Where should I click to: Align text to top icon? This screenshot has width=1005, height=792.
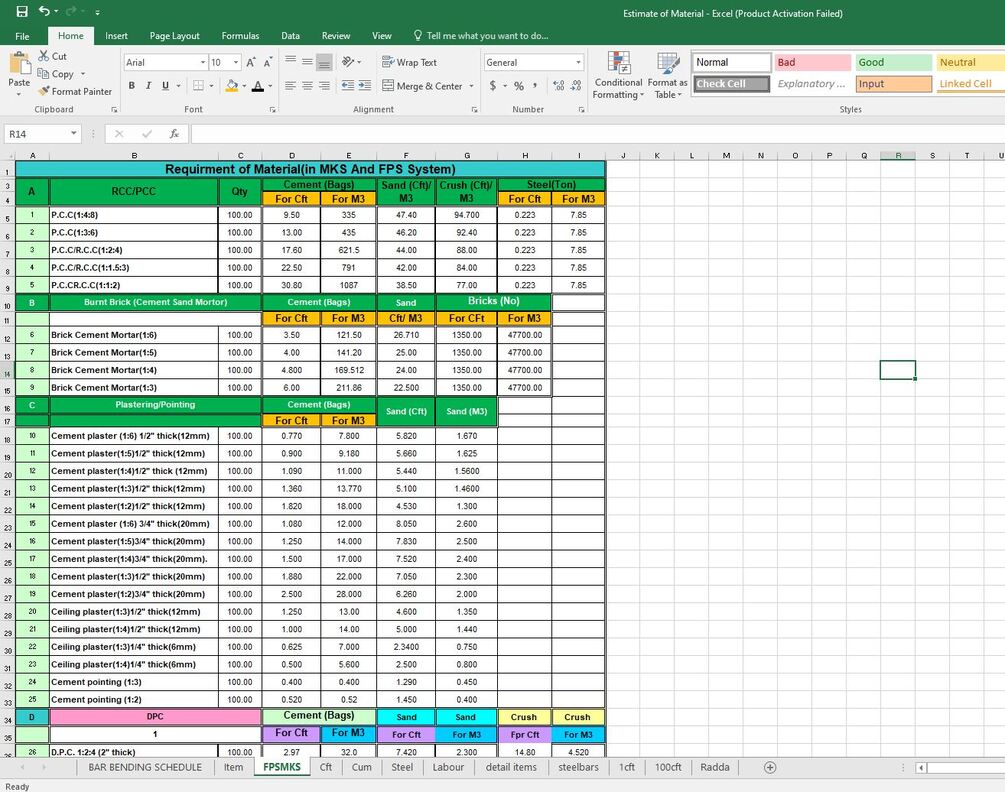[290, 62]
